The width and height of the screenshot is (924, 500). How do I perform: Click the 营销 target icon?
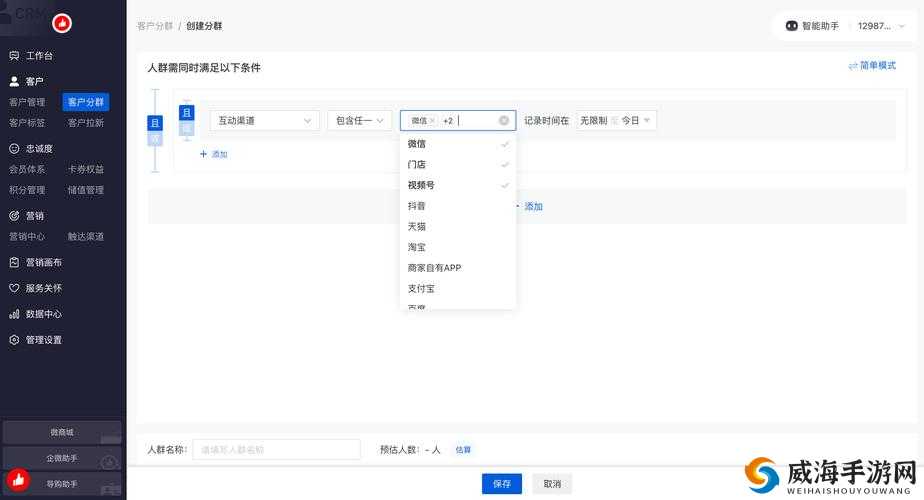(x=14, y=216)
